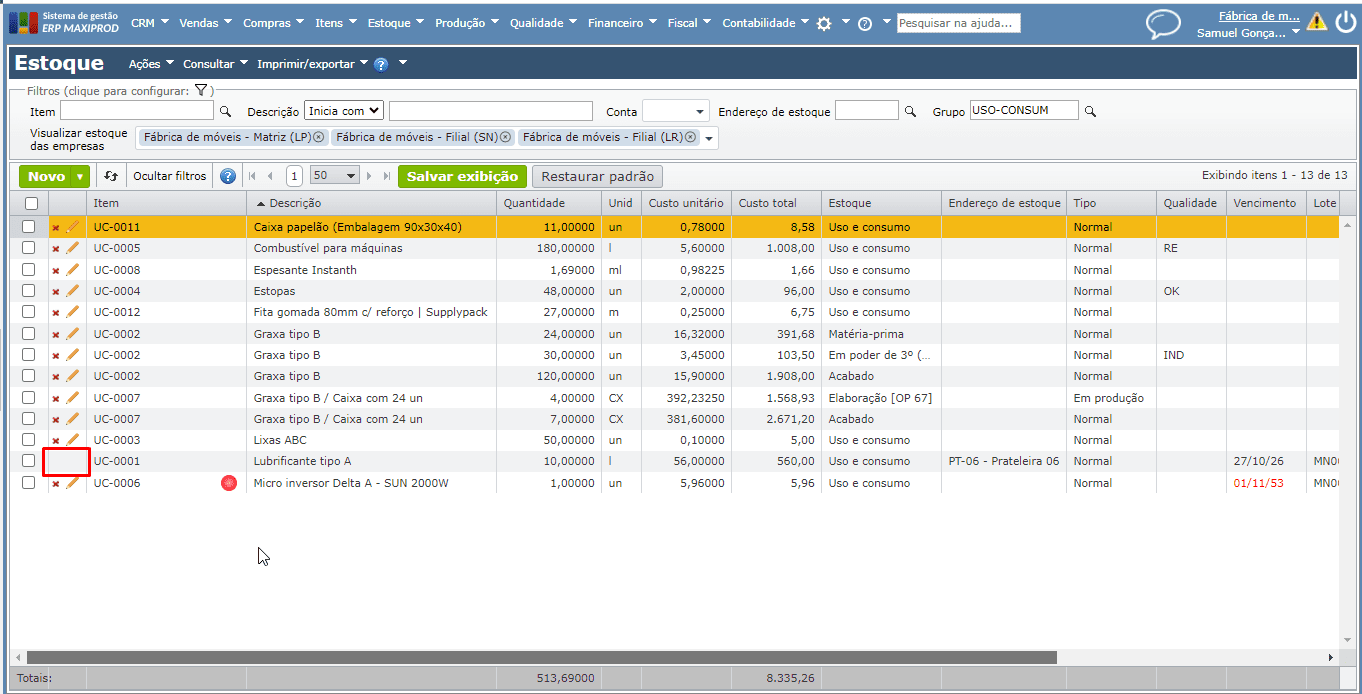Image resolution: width=1362 pixels, height=694 pixels.
Task: Toggle the select-all header checkbox
Action: pos(30,204)
